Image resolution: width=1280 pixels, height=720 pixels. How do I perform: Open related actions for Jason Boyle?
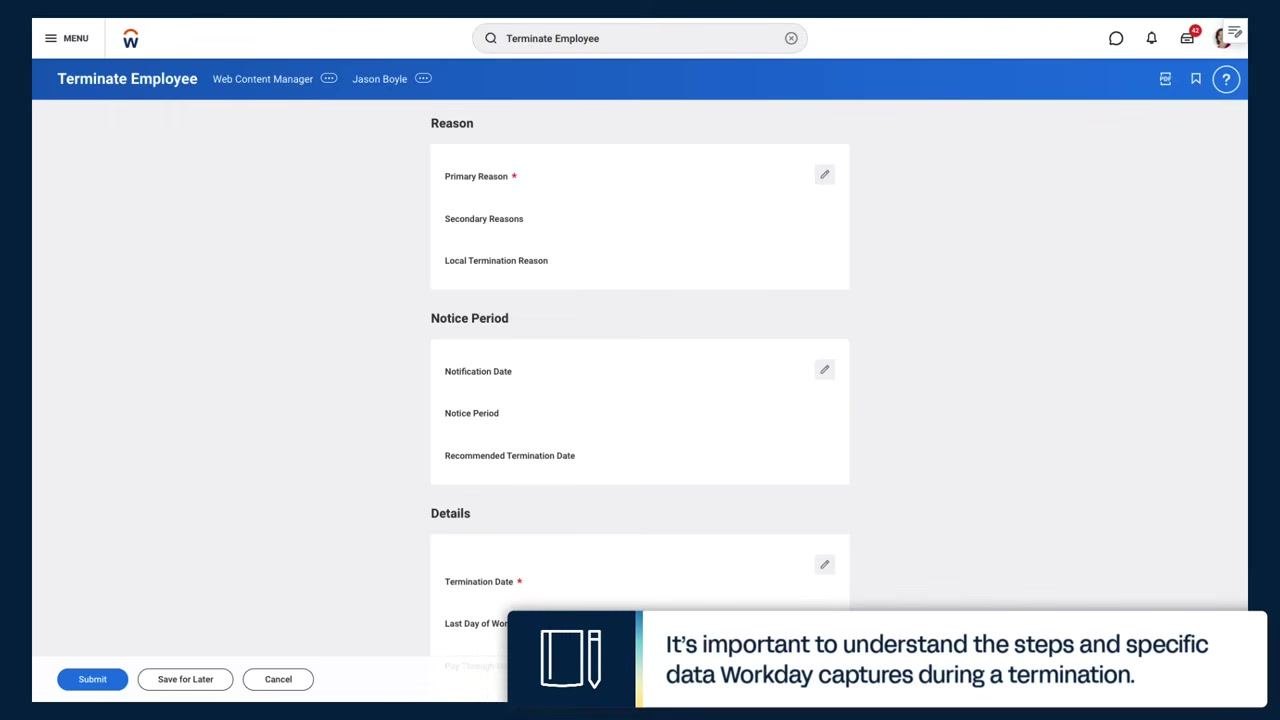point(423,78)
